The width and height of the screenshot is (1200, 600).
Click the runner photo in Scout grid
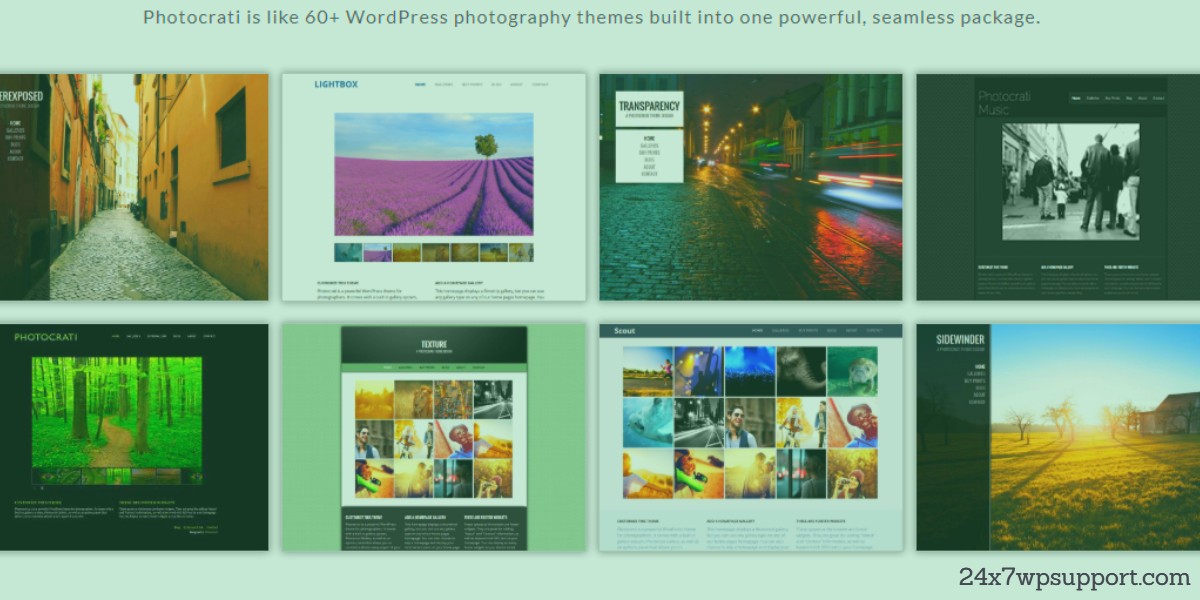pyautogui.click(x=648, y=371)
